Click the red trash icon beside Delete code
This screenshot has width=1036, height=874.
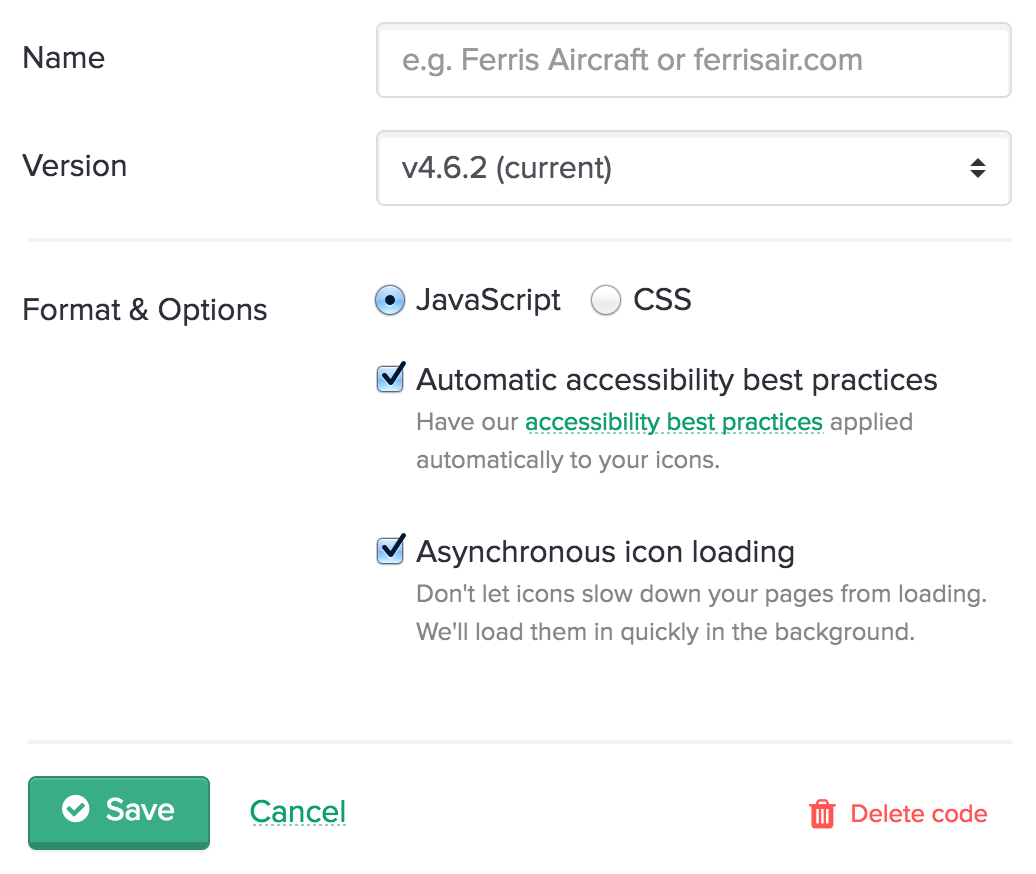click(822, 813)
